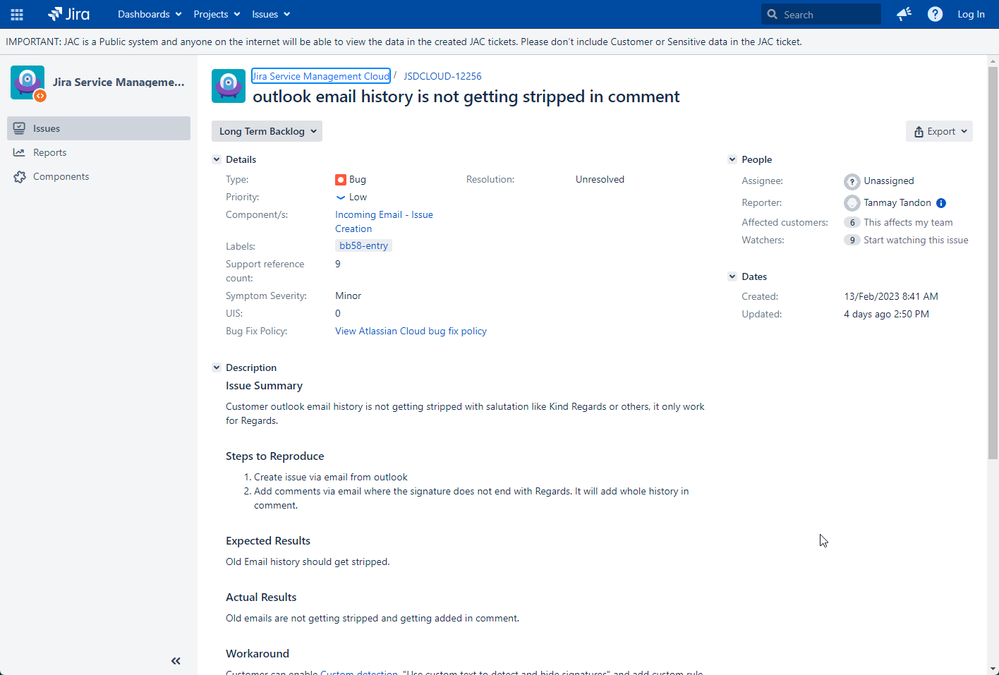The image size is (999, 675).
Task: Collapse the Dates section
Action: [x=732, y=277]
